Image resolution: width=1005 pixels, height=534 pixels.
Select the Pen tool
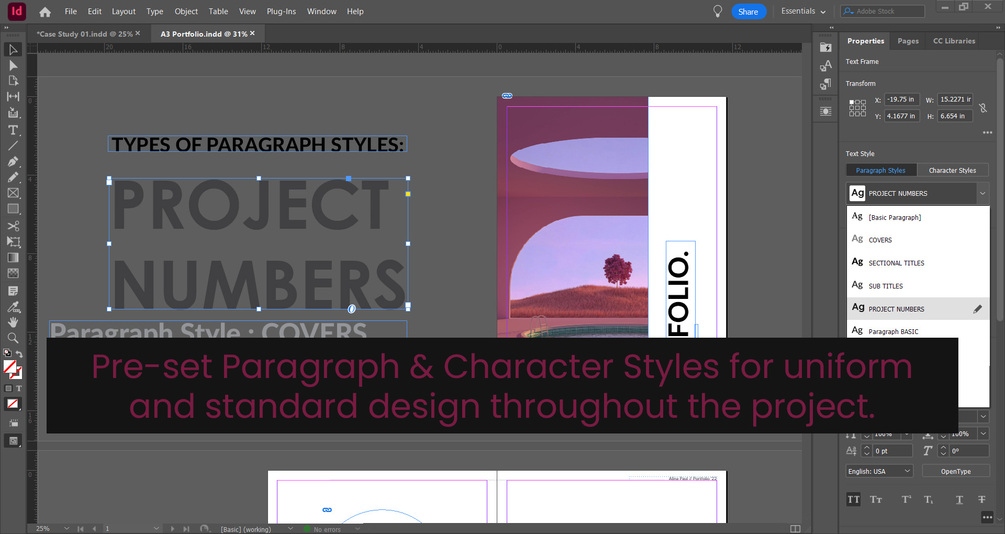13,162
